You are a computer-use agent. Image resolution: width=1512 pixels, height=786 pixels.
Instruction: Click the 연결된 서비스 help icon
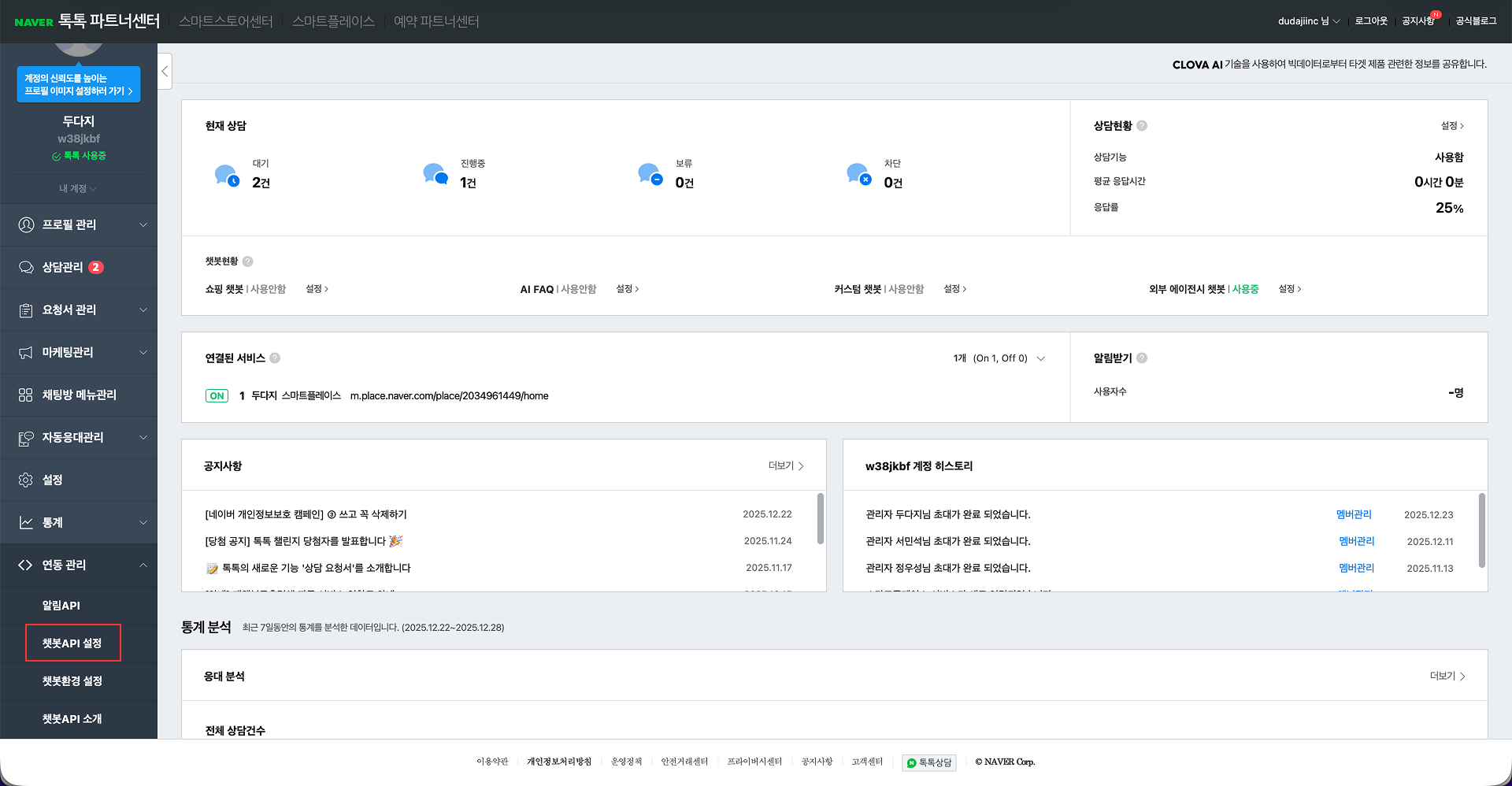click(275, 358)
